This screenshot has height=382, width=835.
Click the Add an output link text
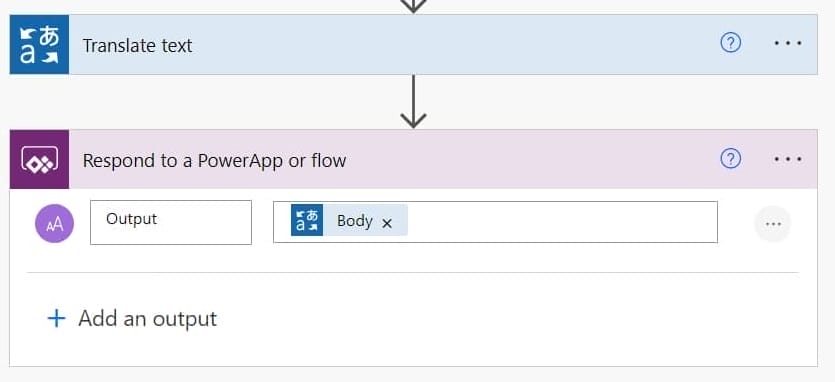tap(148, 319)
